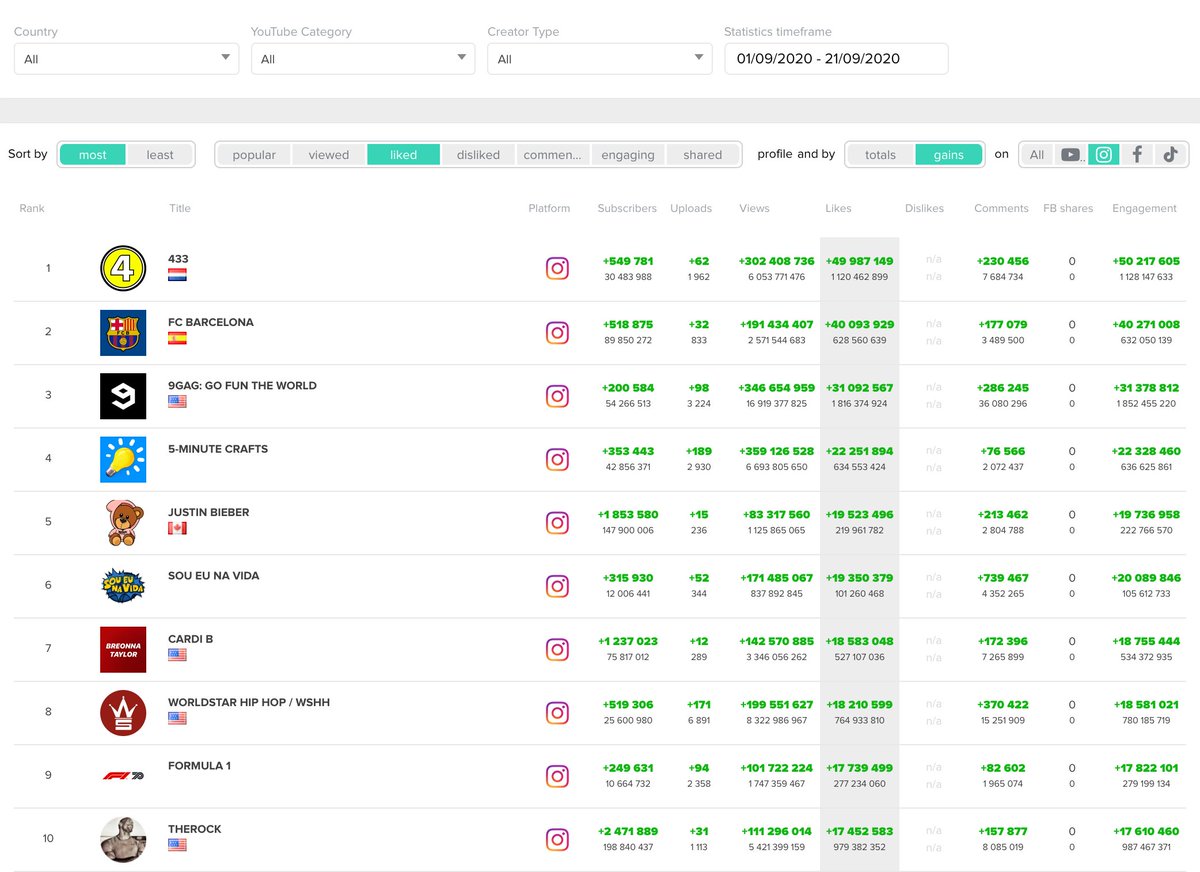Click Netherlands flag under 433
The height and width of the screenshot is (872, 1200).
pos(177,275)
